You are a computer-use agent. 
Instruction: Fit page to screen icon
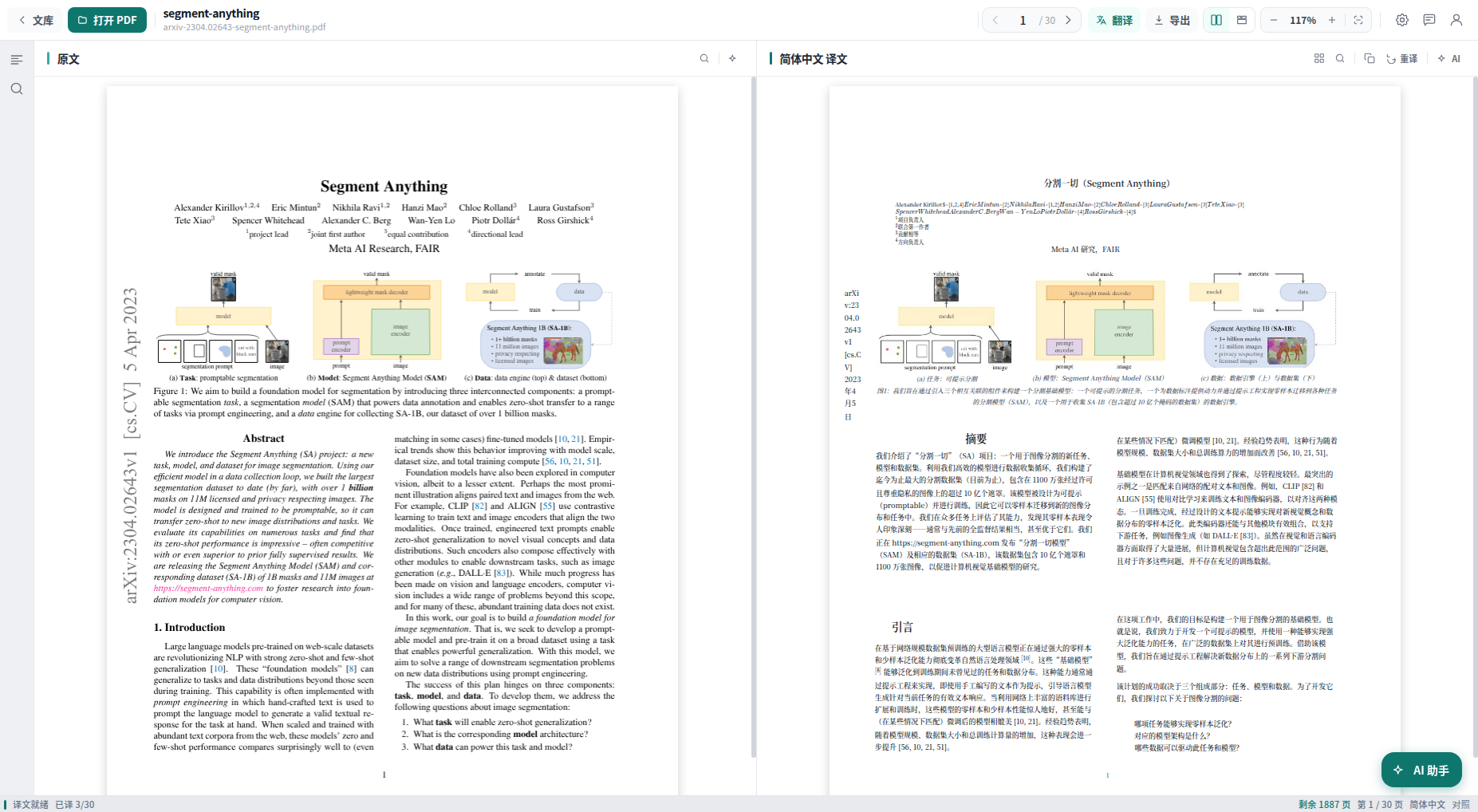point(1358,20)
